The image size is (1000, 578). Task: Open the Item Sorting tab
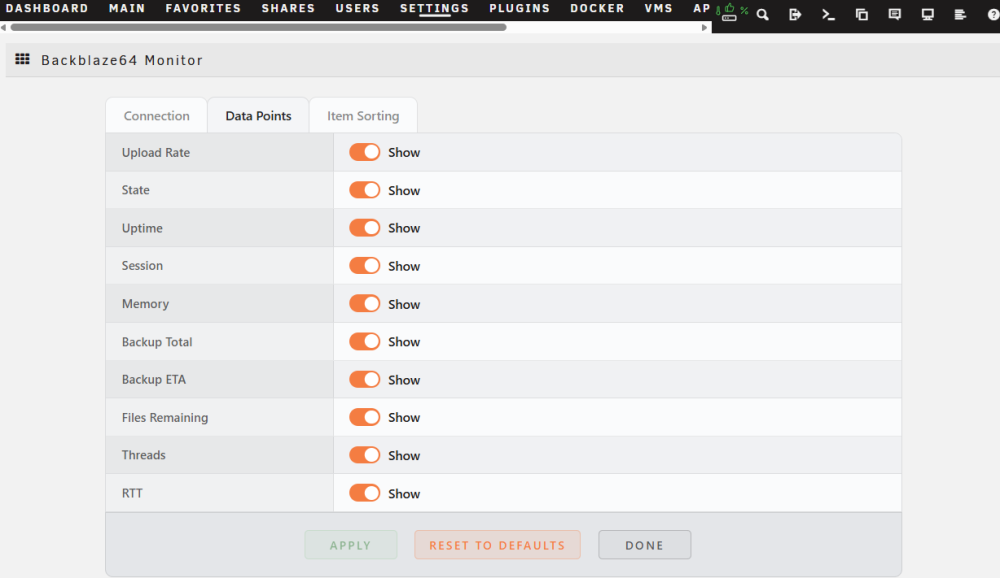(363, 115)
